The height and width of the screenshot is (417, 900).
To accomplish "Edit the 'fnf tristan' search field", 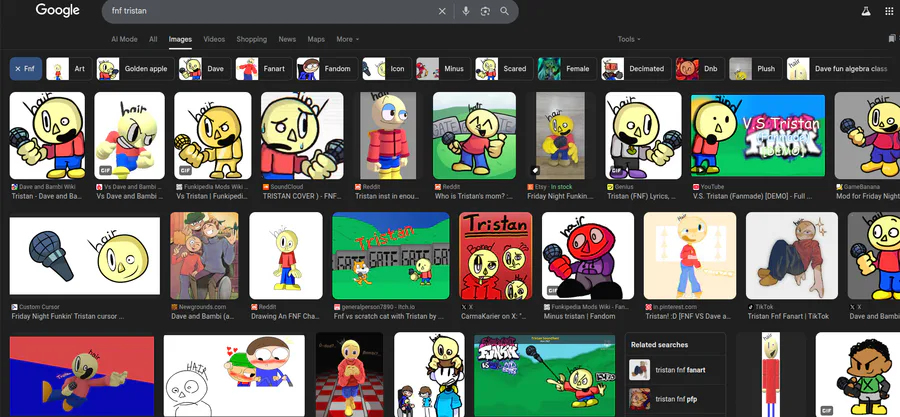I will coord(270,11).
